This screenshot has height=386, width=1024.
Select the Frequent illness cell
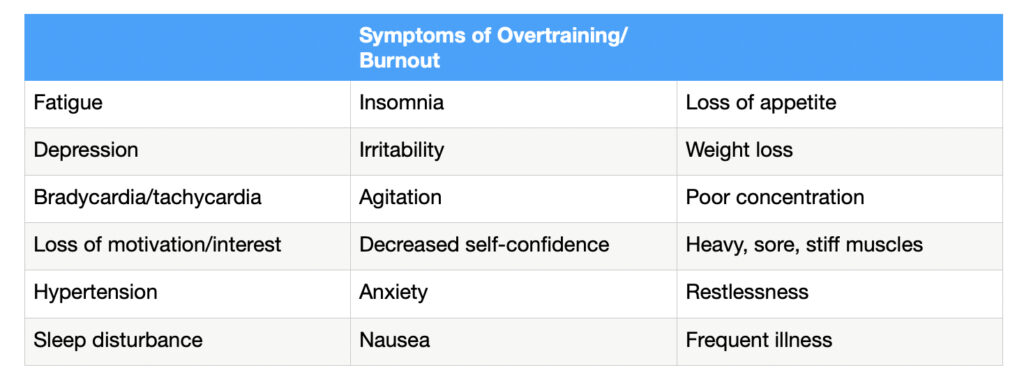(839, 342)
